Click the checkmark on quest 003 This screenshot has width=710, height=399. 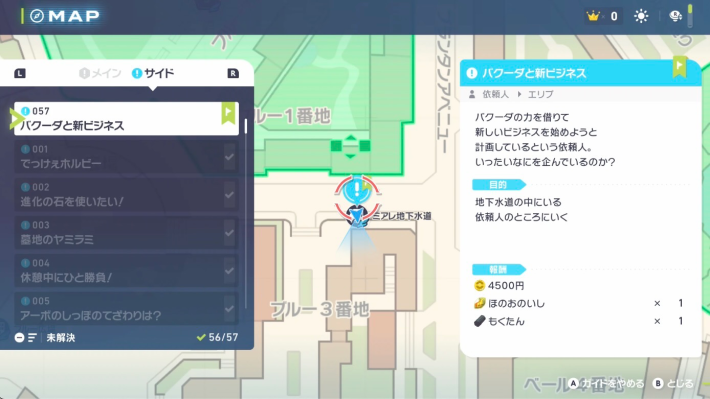tap(229, 233)
